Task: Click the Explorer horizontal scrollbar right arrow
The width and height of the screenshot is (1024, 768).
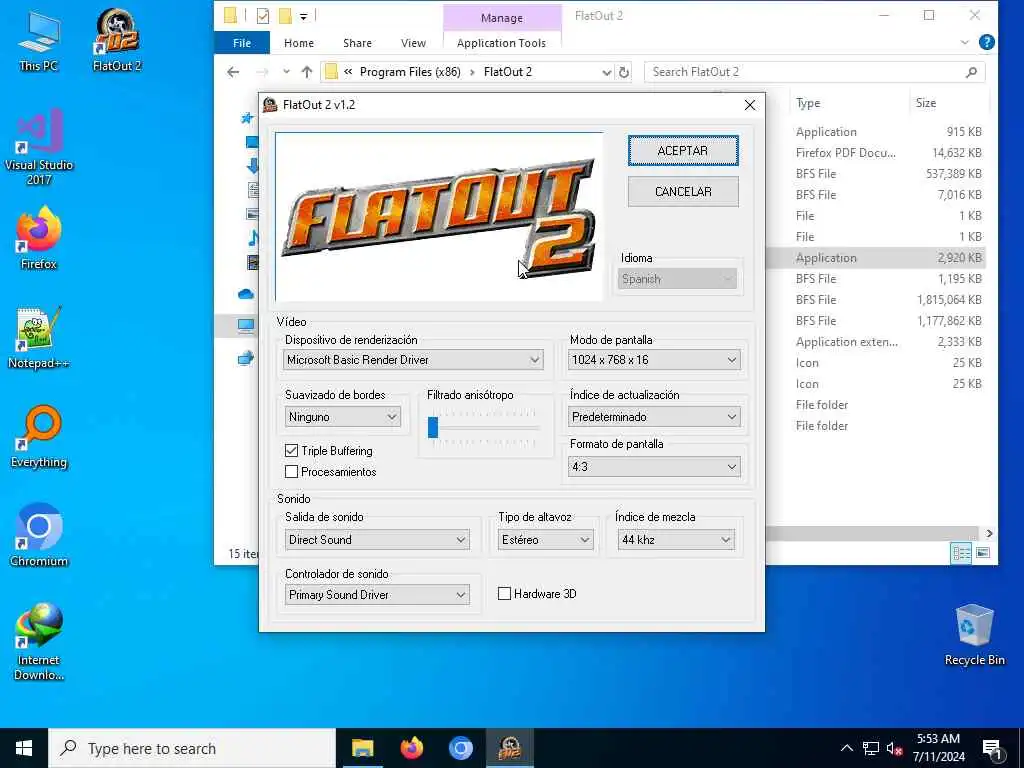Action: click(x=989, y=534)
